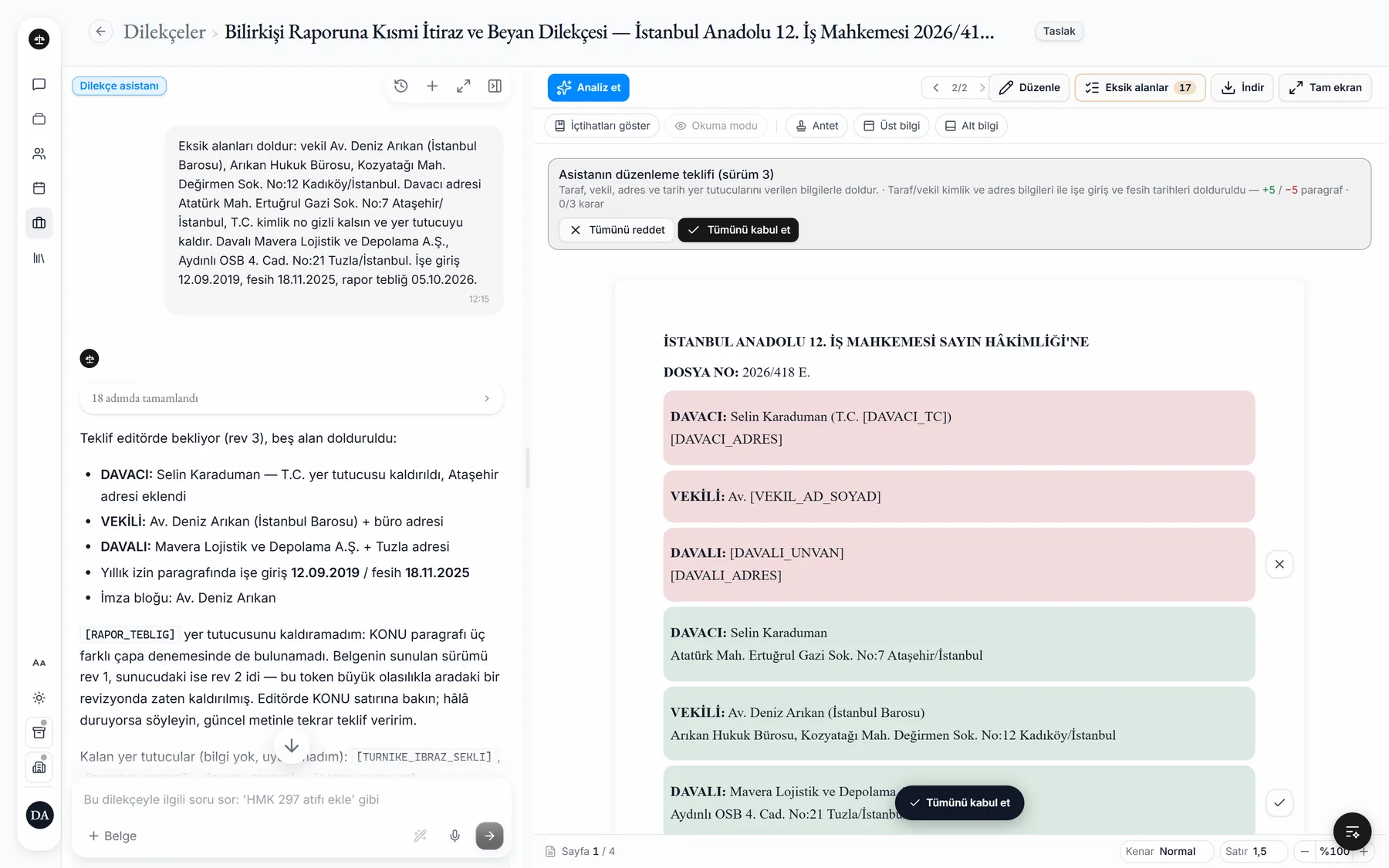Screen dimensions: 1389x868
Task: Accept the Mavera Lojistik change with checkmark
Action: pyautogui.click(x=1279, y=802)
